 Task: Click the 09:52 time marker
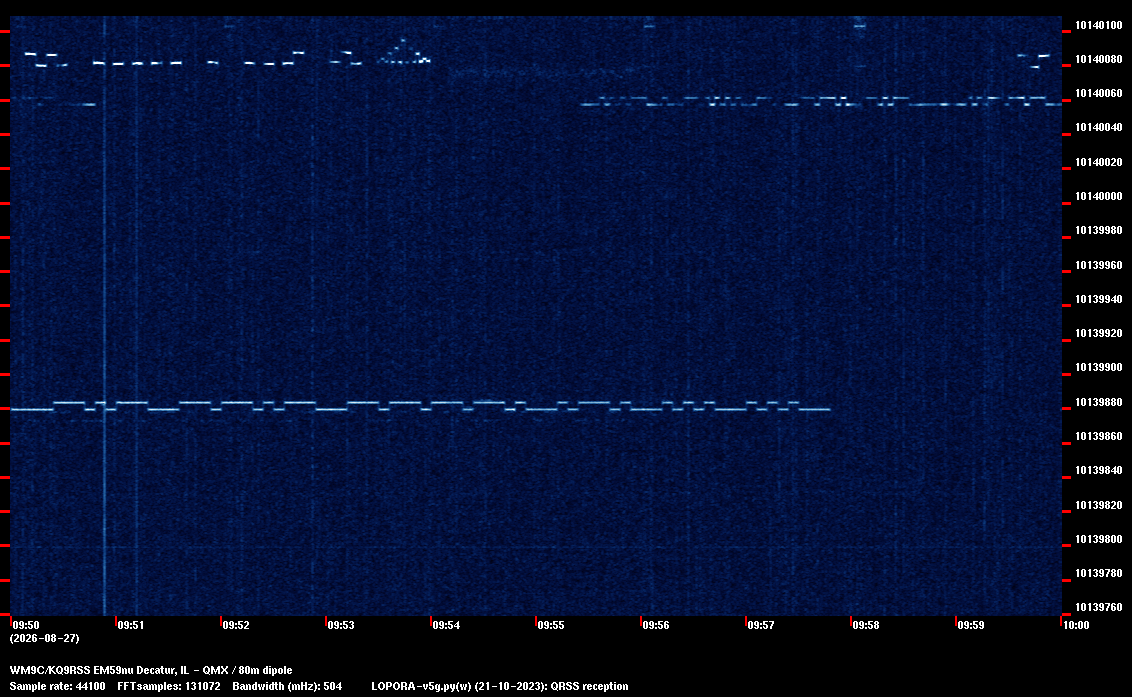[x=236, y=625]
